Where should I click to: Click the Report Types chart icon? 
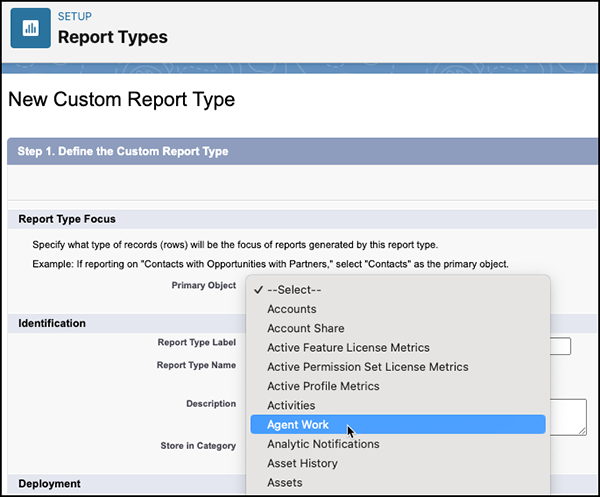tap(31, 28)
